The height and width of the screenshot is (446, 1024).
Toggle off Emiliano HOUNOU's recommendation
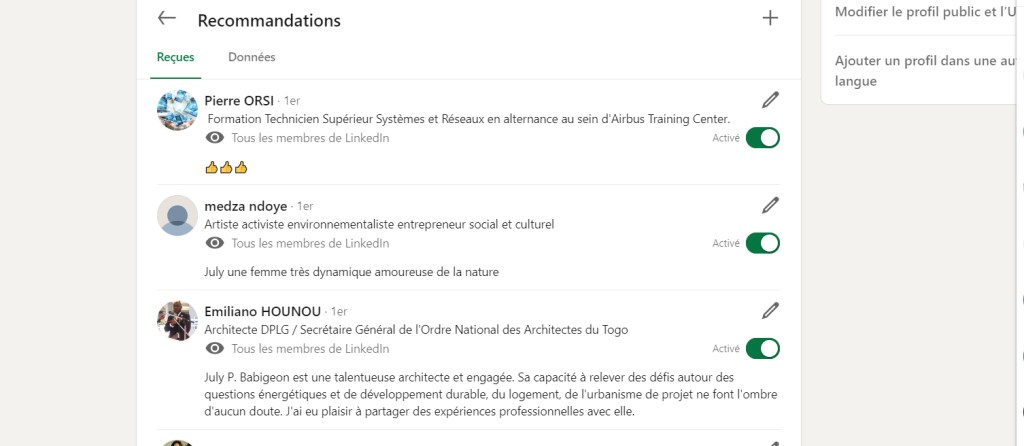click(762, 349)
